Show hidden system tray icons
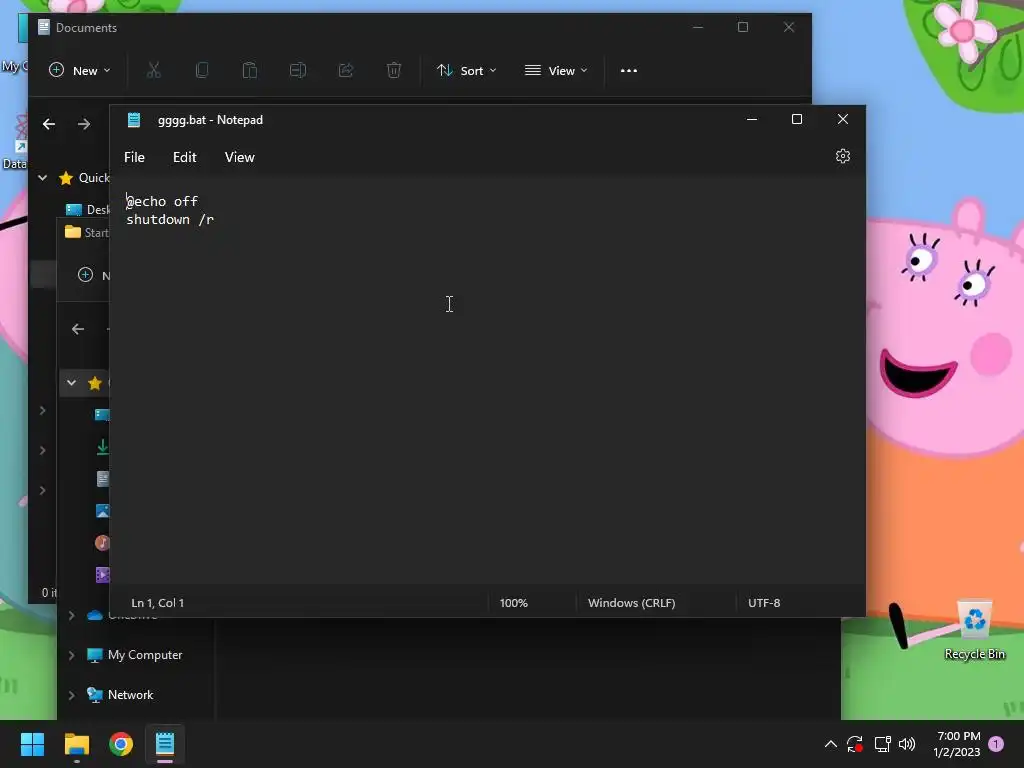The image size is (1024, 768). [x=831, y=744]
